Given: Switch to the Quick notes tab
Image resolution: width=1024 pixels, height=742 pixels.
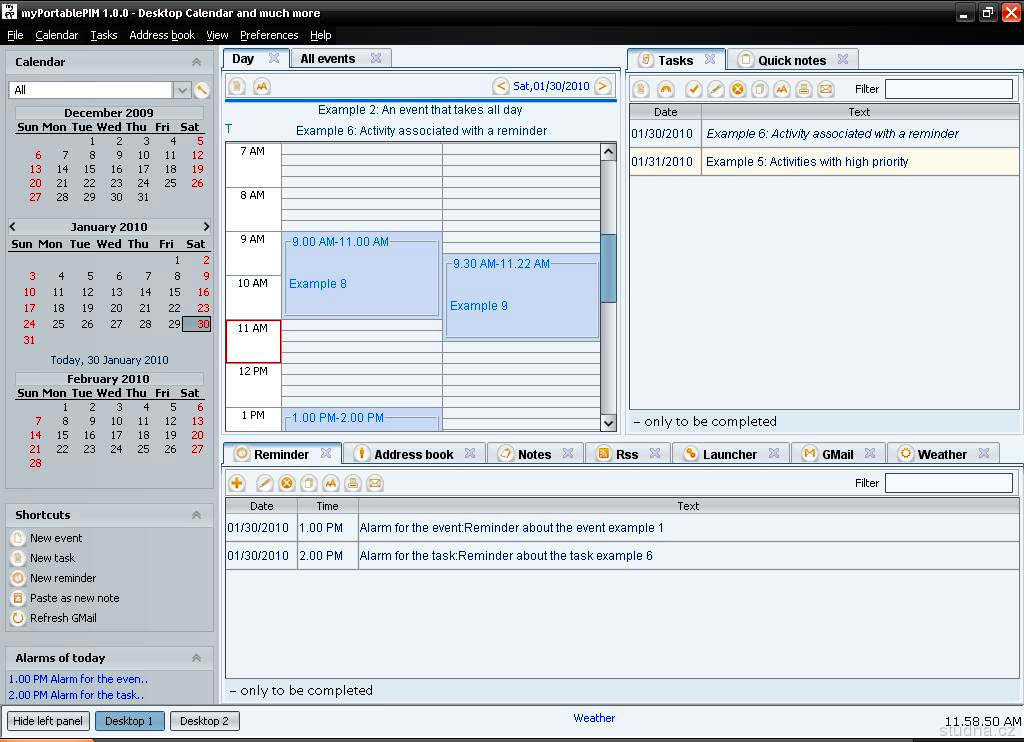Looking at the screenshot, I should point(791,60).
